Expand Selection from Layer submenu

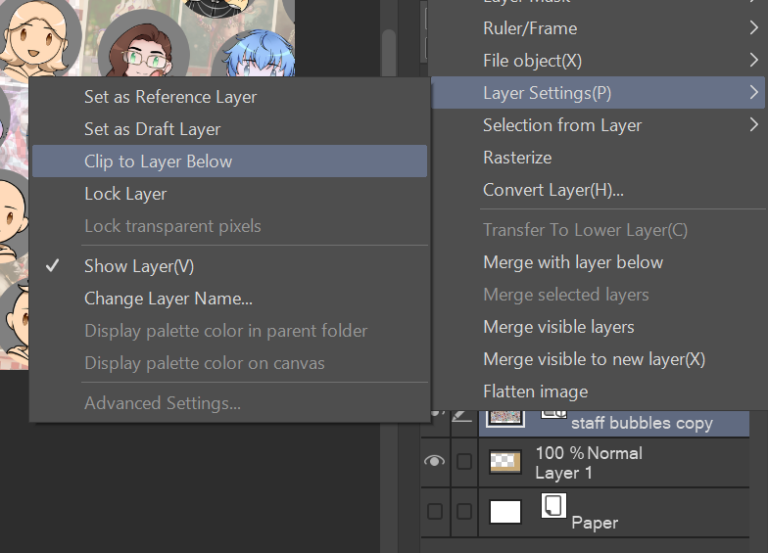pos(598,125)
